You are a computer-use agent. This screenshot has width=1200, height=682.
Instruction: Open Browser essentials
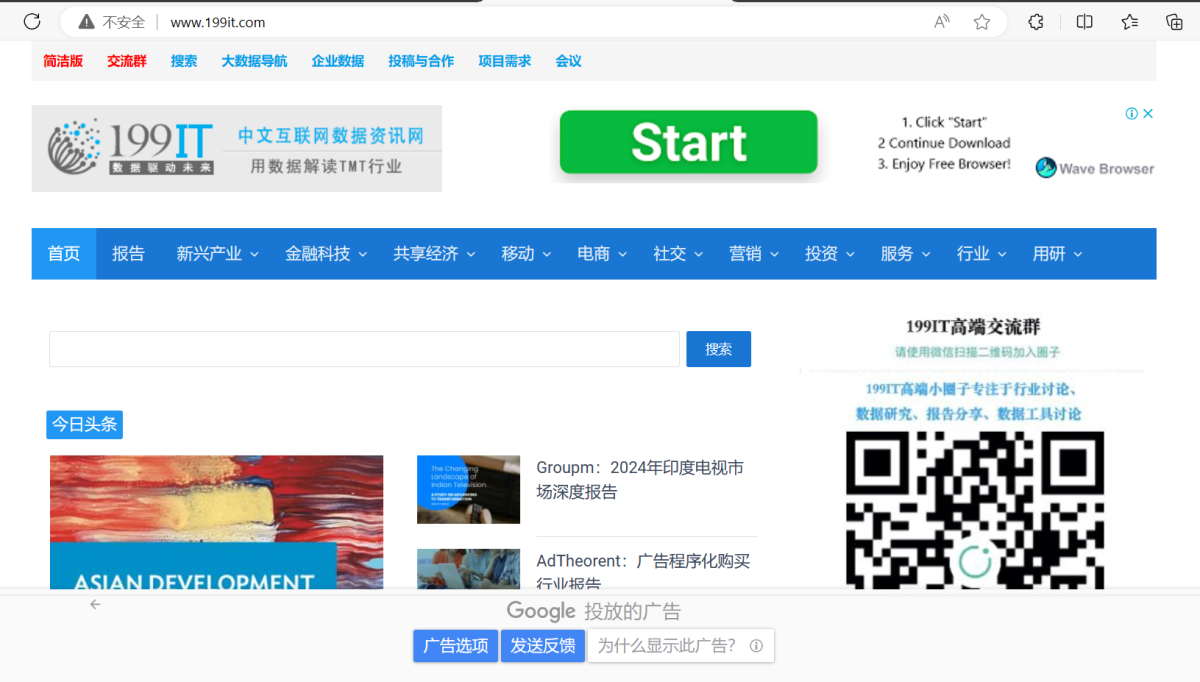[x=1035, y=21]
